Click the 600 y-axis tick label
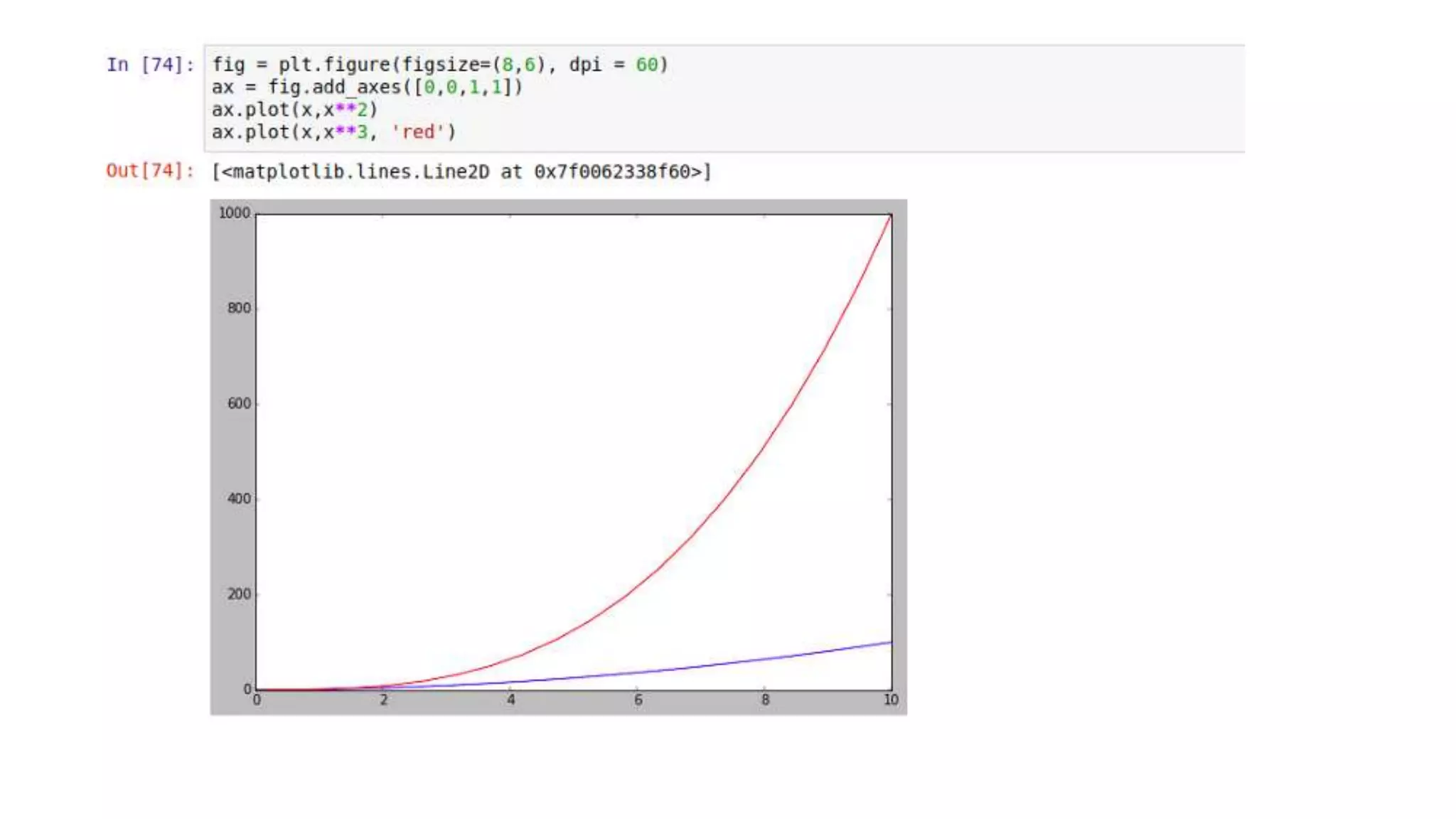1456x819 pixels. (x=239, y=404)
